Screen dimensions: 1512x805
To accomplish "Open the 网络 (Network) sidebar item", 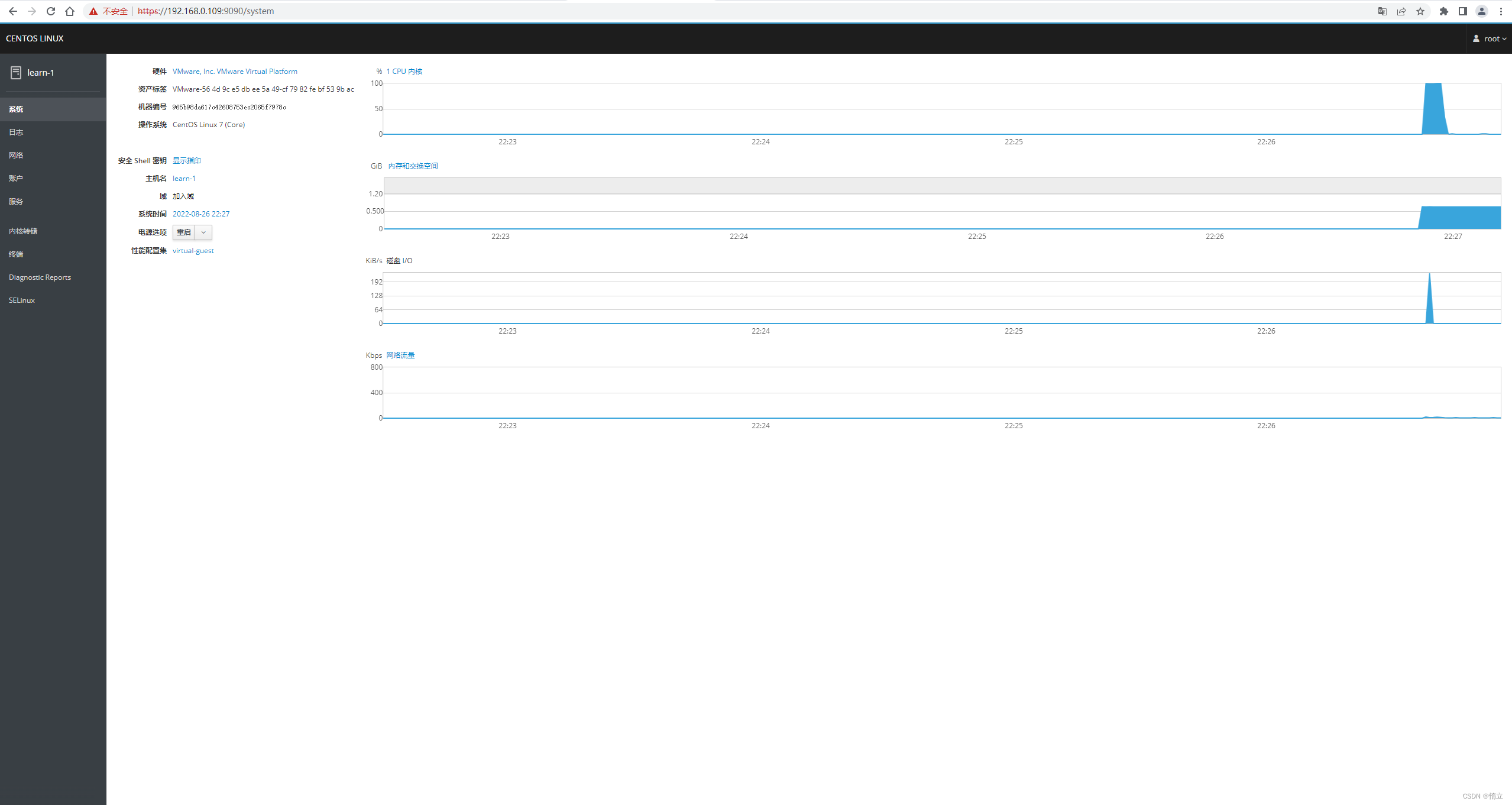I will tap(16, 156).
